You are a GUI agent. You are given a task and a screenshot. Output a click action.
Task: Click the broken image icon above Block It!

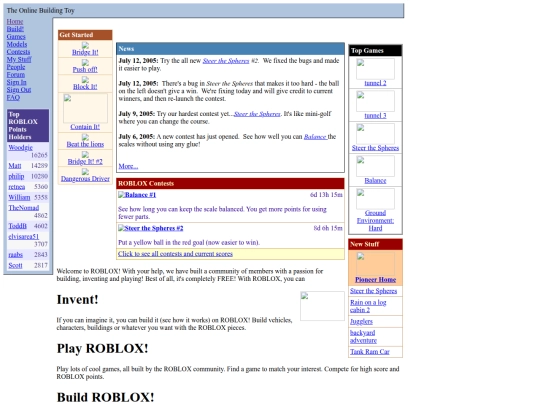click(x=85, y=80)
